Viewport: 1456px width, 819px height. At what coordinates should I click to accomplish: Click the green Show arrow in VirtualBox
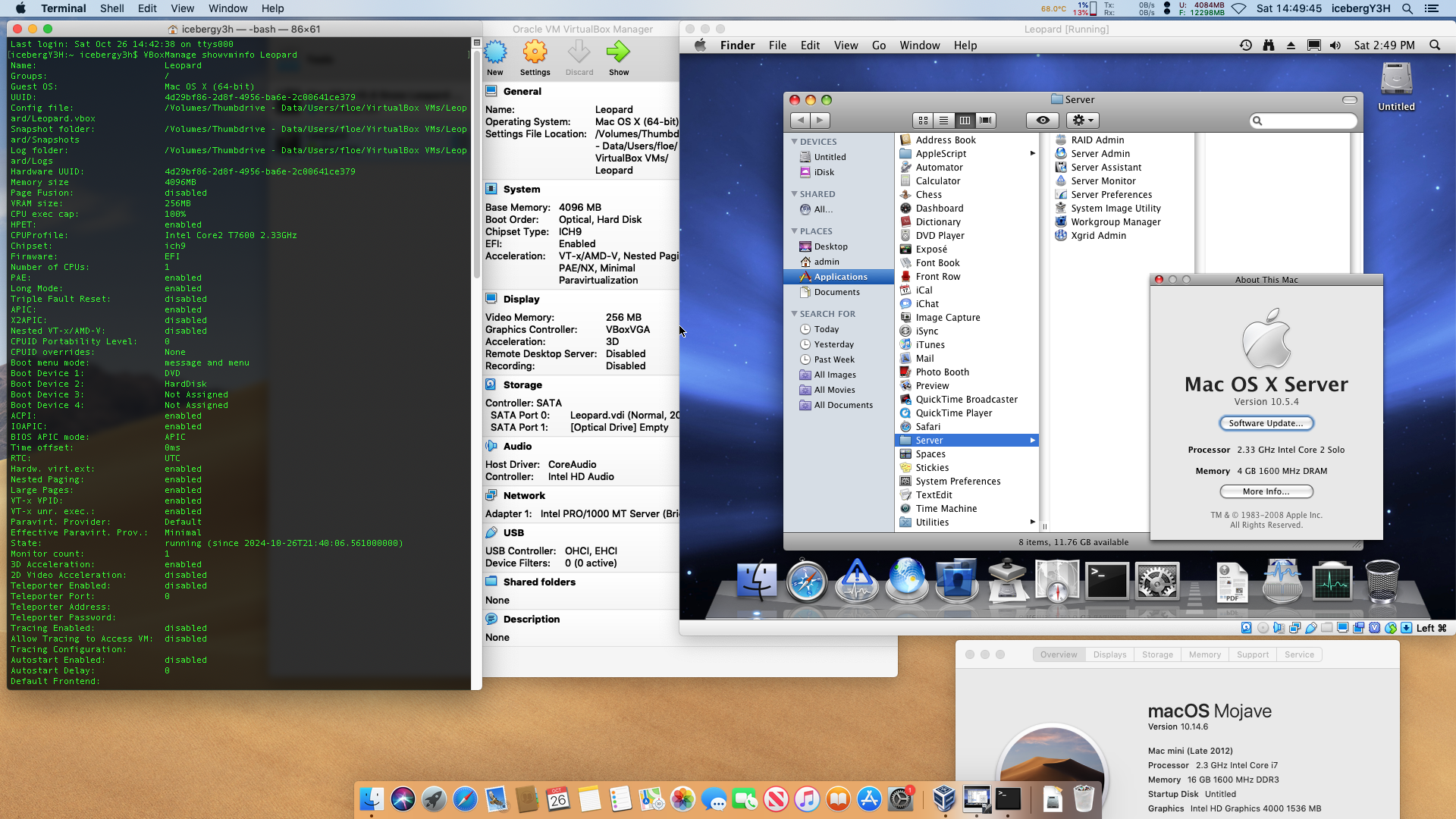pos(618,52)
